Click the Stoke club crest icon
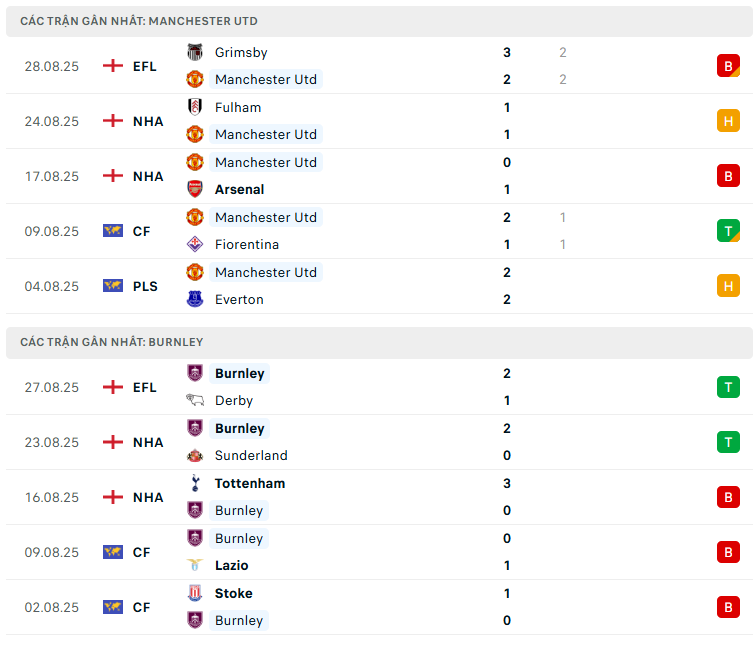Screen dimensions: 756x645 (x=195, y=593)
